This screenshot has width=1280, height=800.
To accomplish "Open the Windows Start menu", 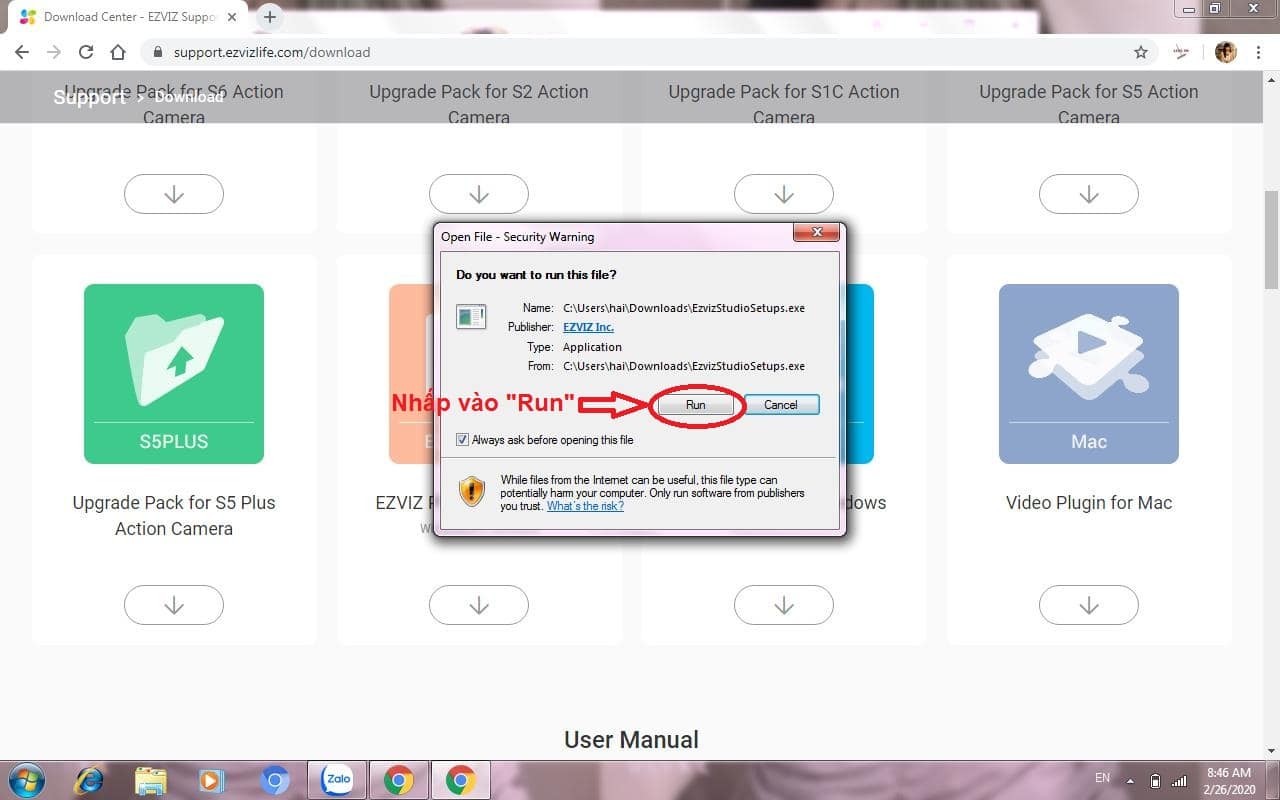I will [x=27, y=779].
